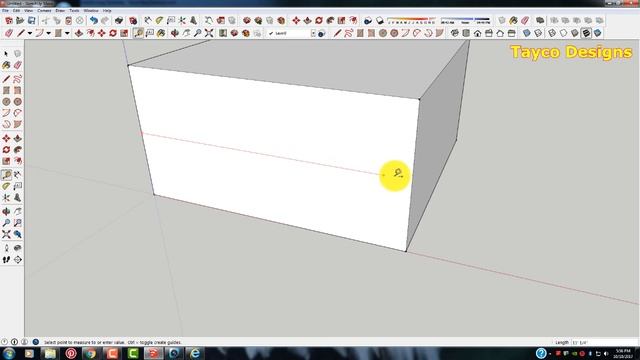Image resolution: width=640 pixels, height=360 pixels.
Task: Select the Polygon tool in left toolbar
Action: pos(17,102)
